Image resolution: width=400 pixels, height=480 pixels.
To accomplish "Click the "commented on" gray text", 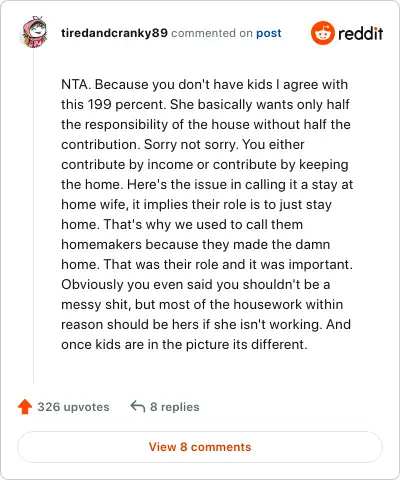I will [212, 33].
